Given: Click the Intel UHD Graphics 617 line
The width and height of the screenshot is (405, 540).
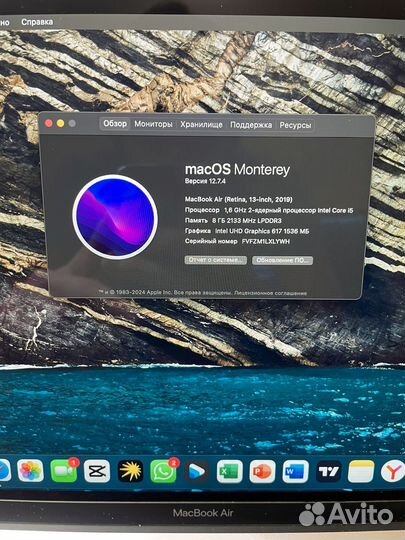Looking at the screenshot, I should tap(247, 231).
